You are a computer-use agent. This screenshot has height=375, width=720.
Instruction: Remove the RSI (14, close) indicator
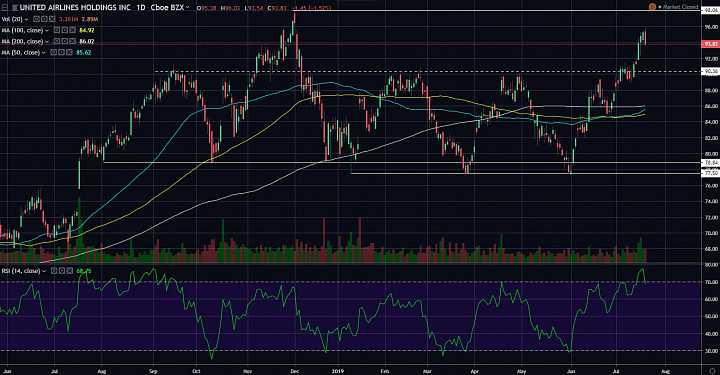point(70,271)
